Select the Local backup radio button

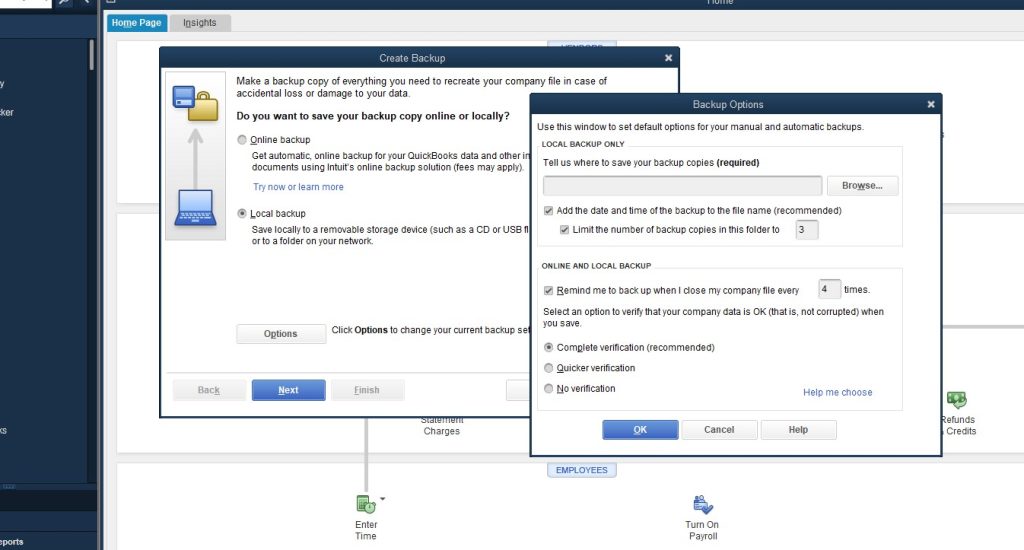pos(242,214)
